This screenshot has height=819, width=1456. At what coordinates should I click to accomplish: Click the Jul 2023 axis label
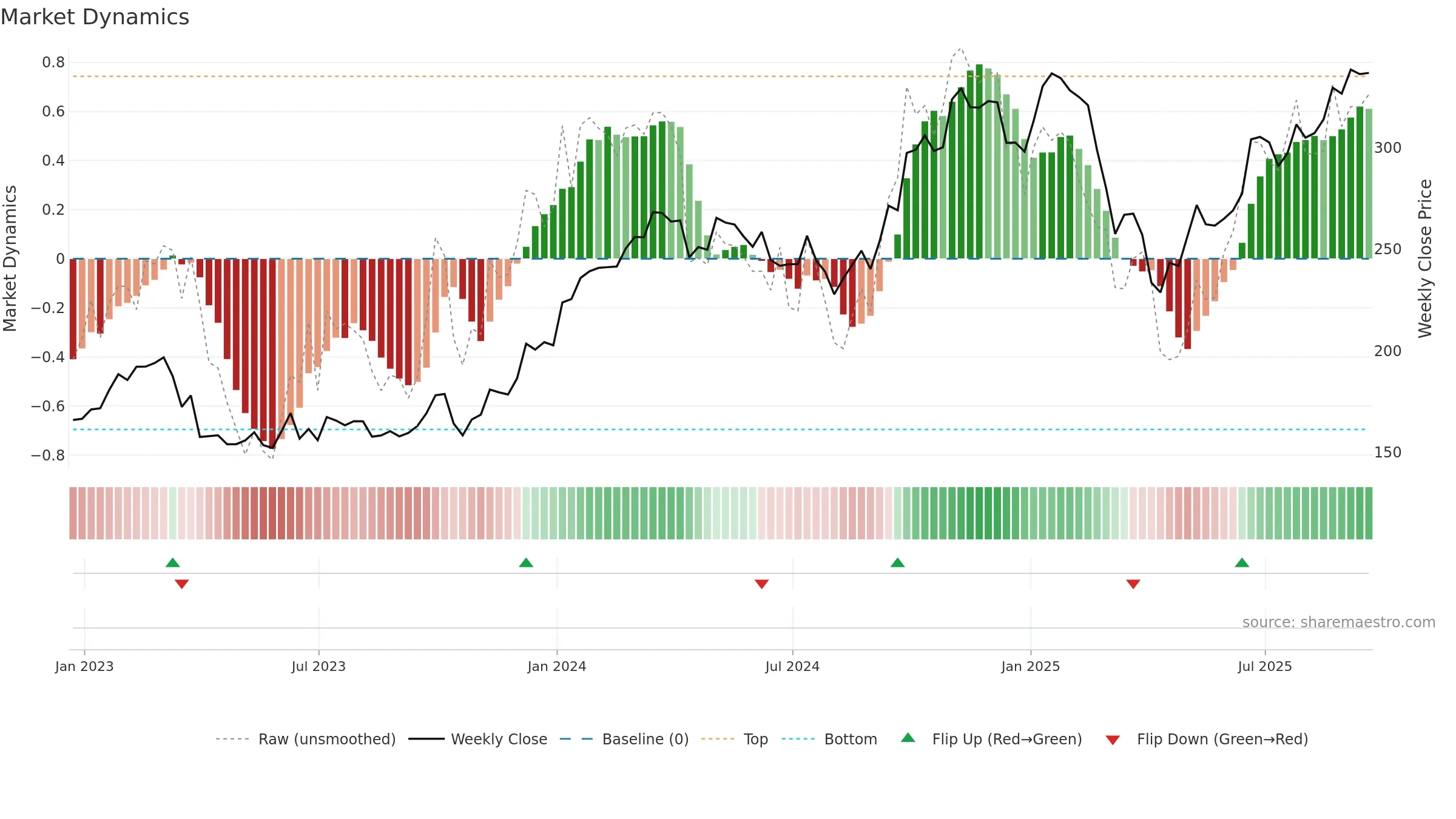click(318, 666)
